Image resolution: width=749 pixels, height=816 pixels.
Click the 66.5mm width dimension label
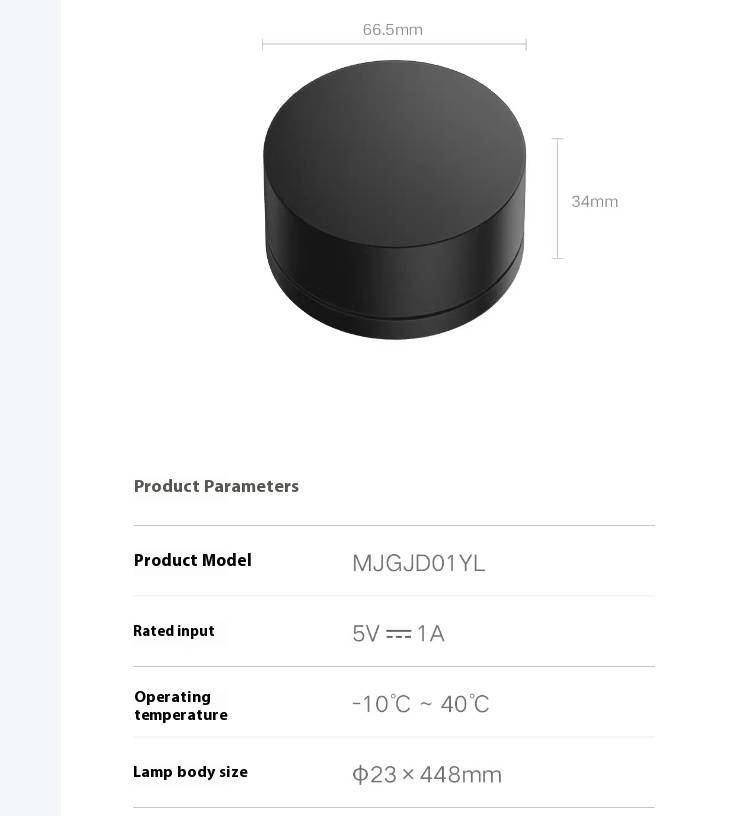click(x=392, y=30)
